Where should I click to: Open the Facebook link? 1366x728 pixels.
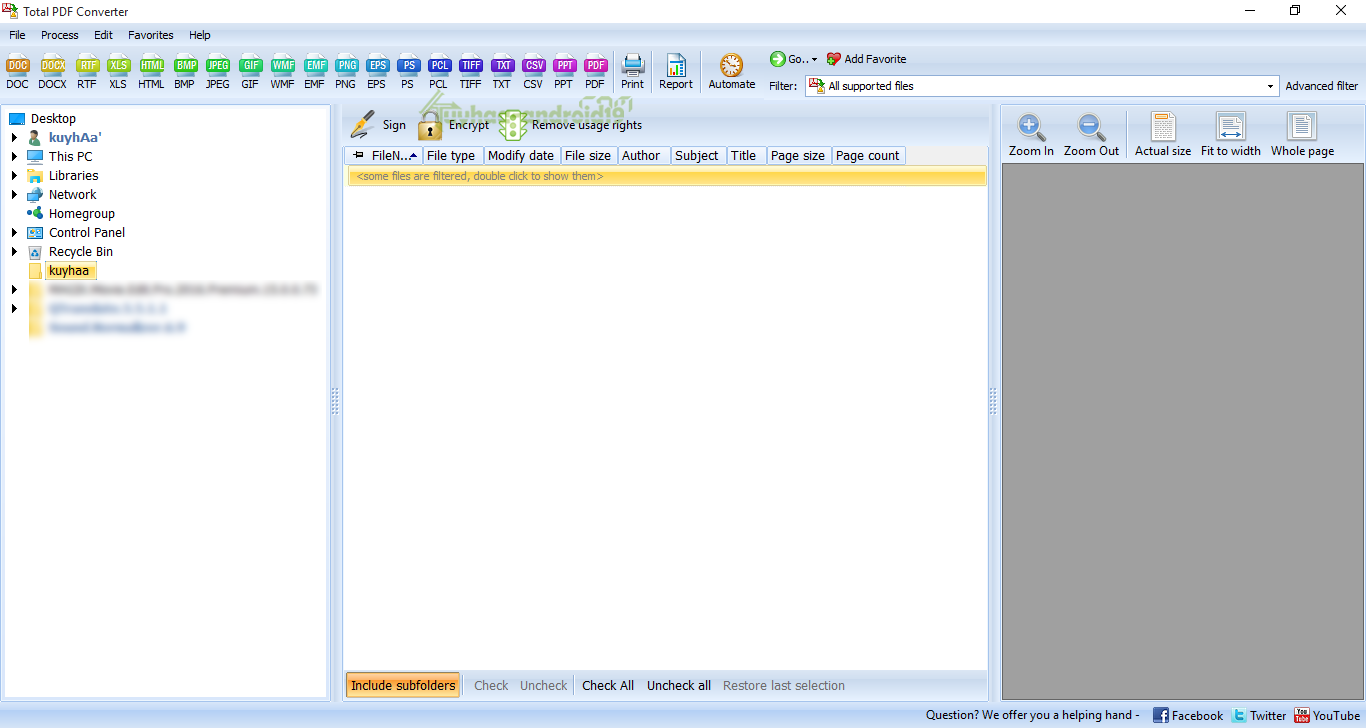(x=1188, y=715)
